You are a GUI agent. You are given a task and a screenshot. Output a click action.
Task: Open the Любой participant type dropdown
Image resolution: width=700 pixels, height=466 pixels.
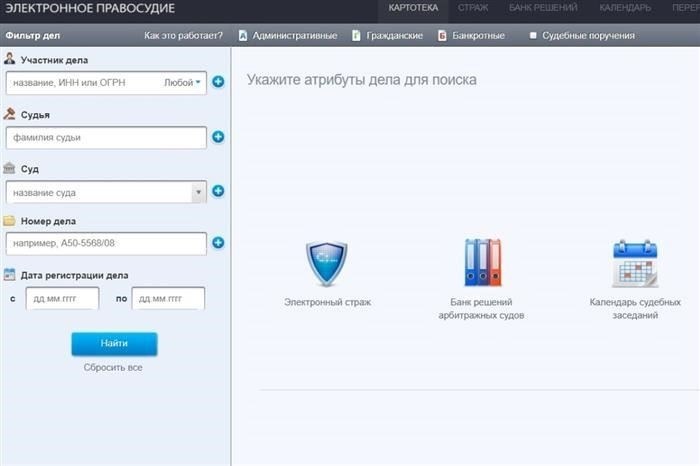[183, 83]
